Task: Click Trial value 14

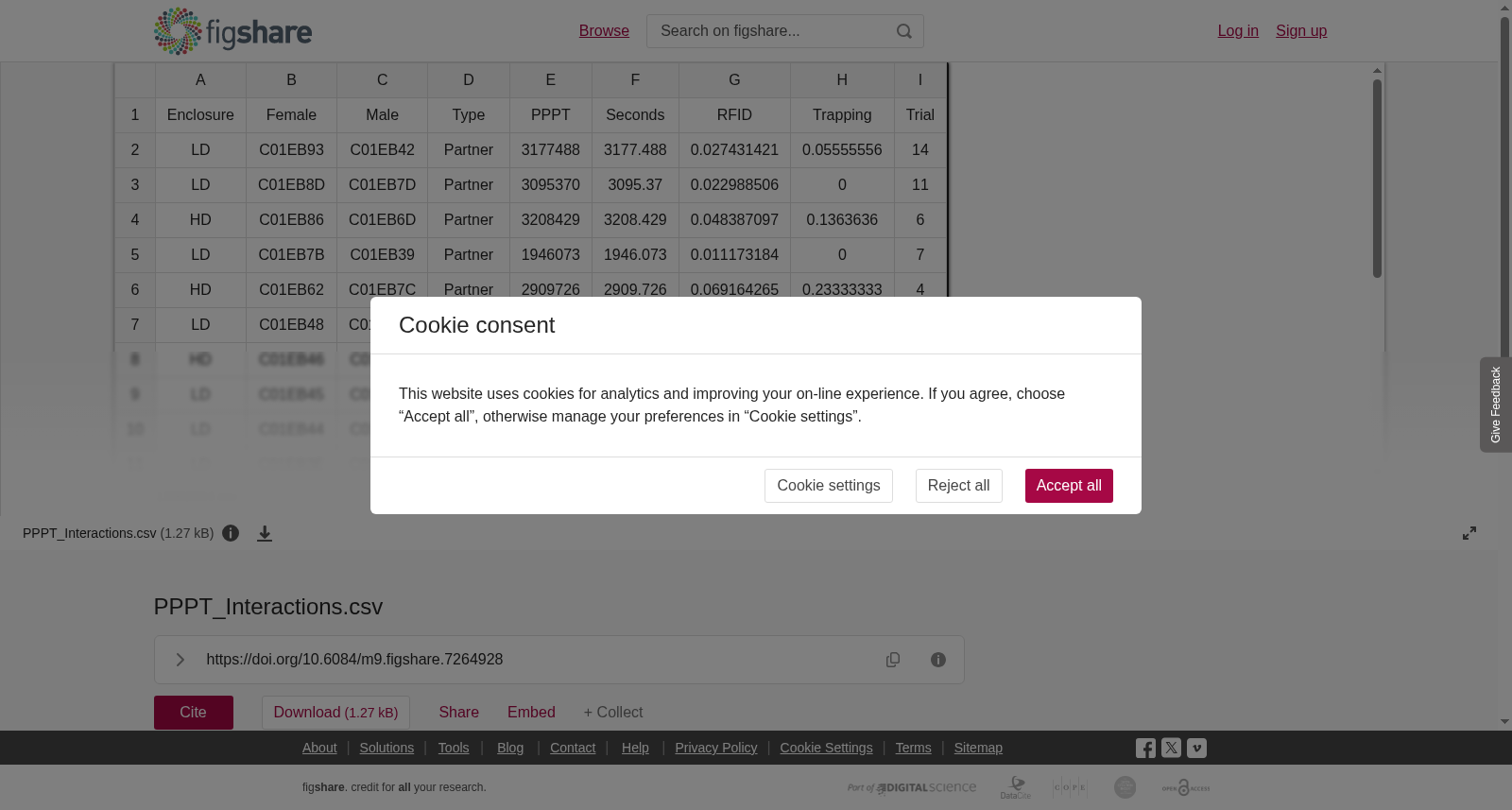Action: (x=920, y=150)
